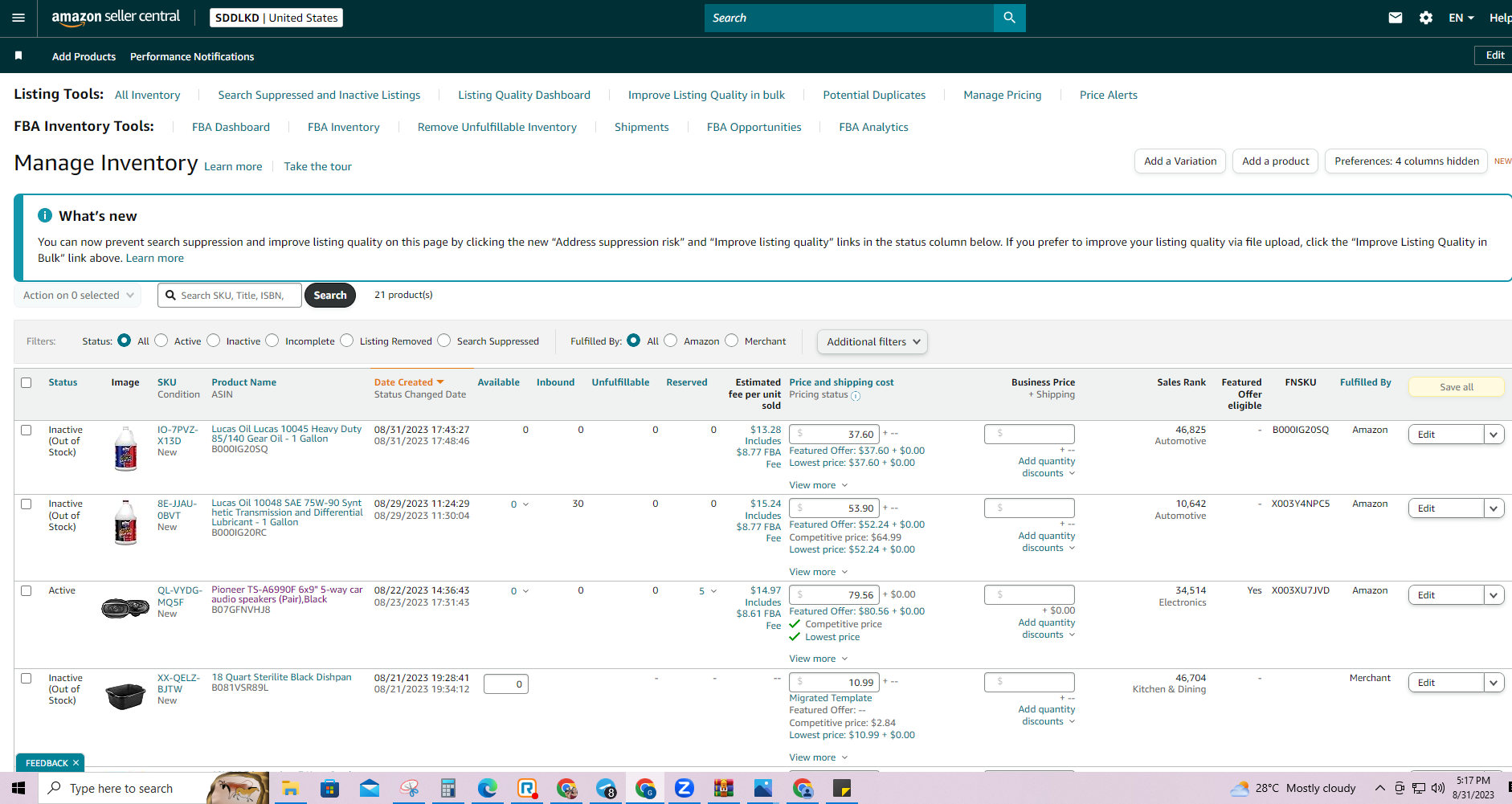Viewport: 1512px width, 804px height.
Task: Click the Add a product button
Action: click(x=1276, y=161)
